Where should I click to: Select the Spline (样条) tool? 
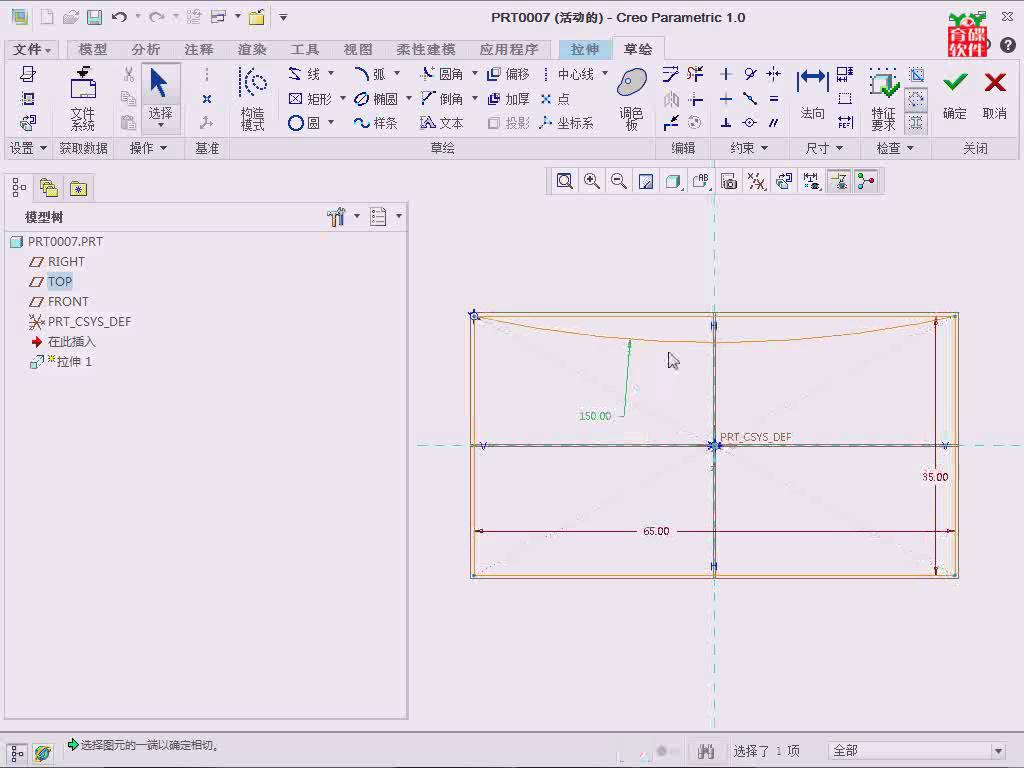coord(376,123)
